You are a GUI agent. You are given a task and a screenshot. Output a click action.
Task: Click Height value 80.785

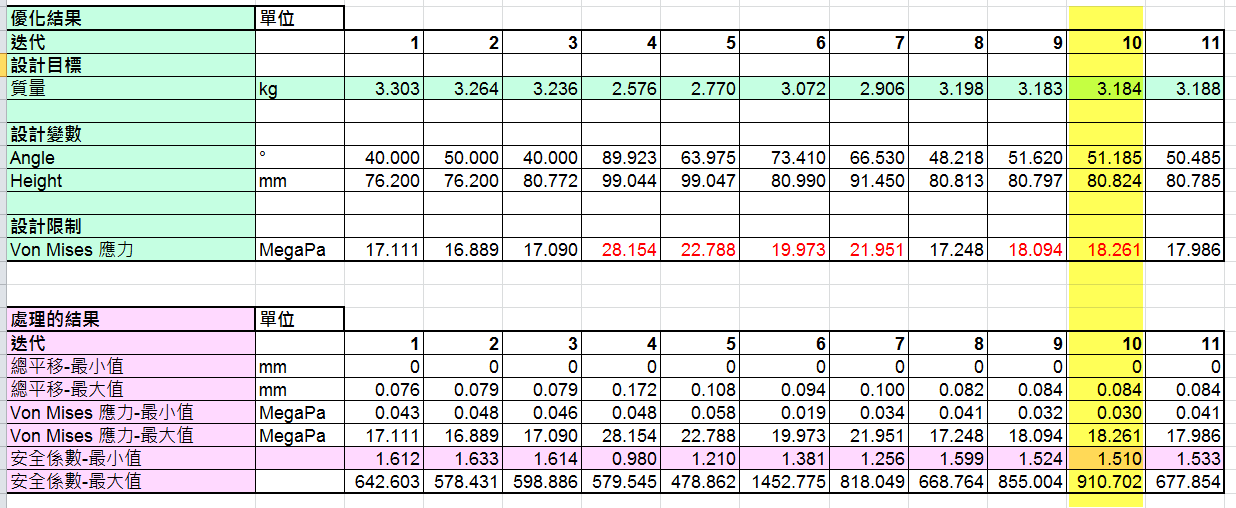pyautogui.click(x=1185, y=180)
